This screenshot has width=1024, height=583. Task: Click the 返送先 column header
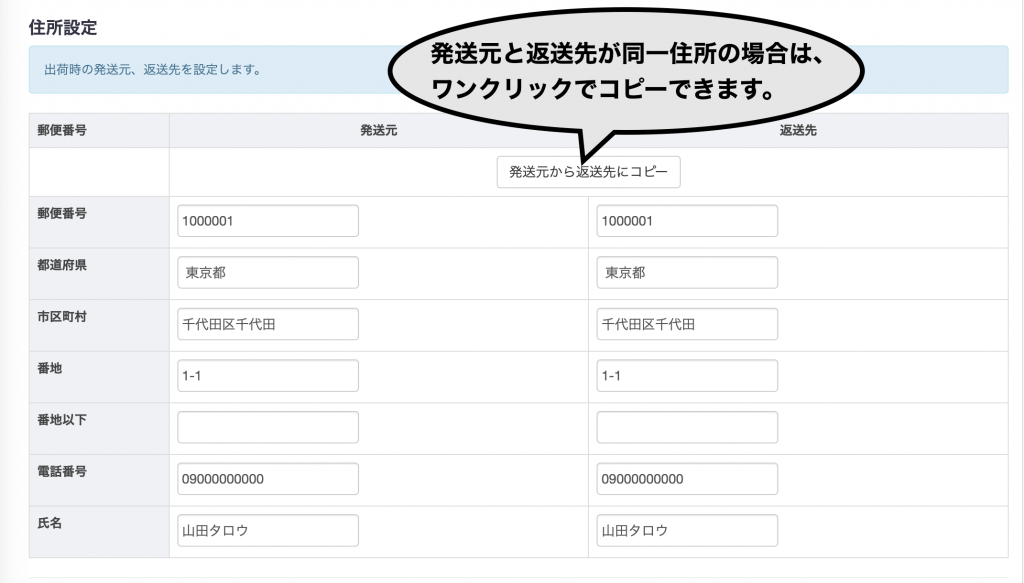click(798, 131)
